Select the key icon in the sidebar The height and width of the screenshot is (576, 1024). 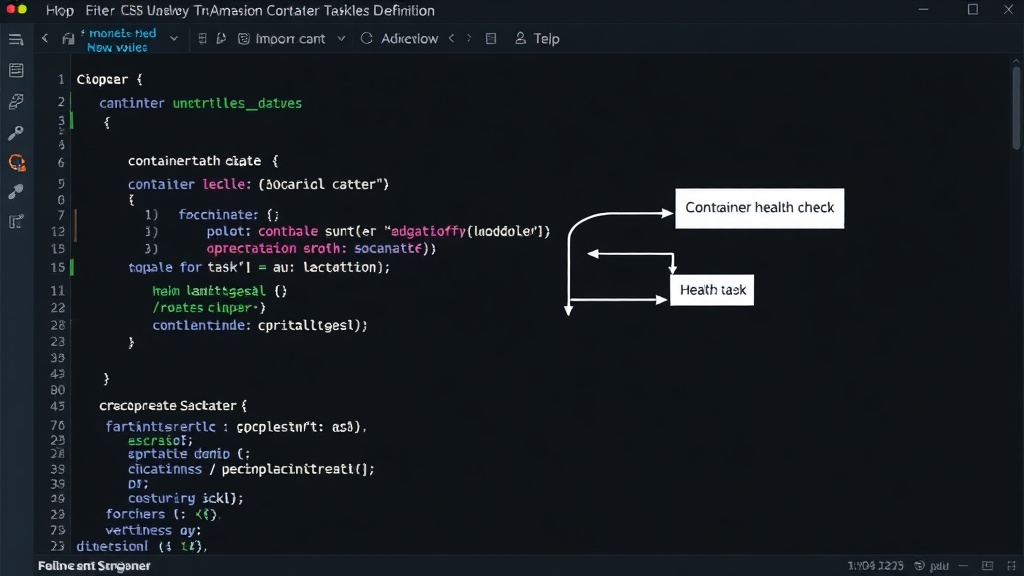tap(16, 133)
